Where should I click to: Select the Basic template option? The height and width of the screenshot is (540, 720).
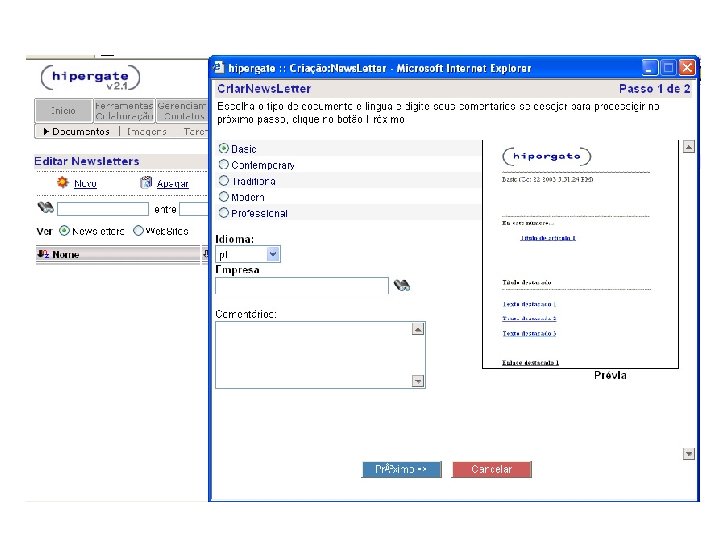[x=224, y=148]
